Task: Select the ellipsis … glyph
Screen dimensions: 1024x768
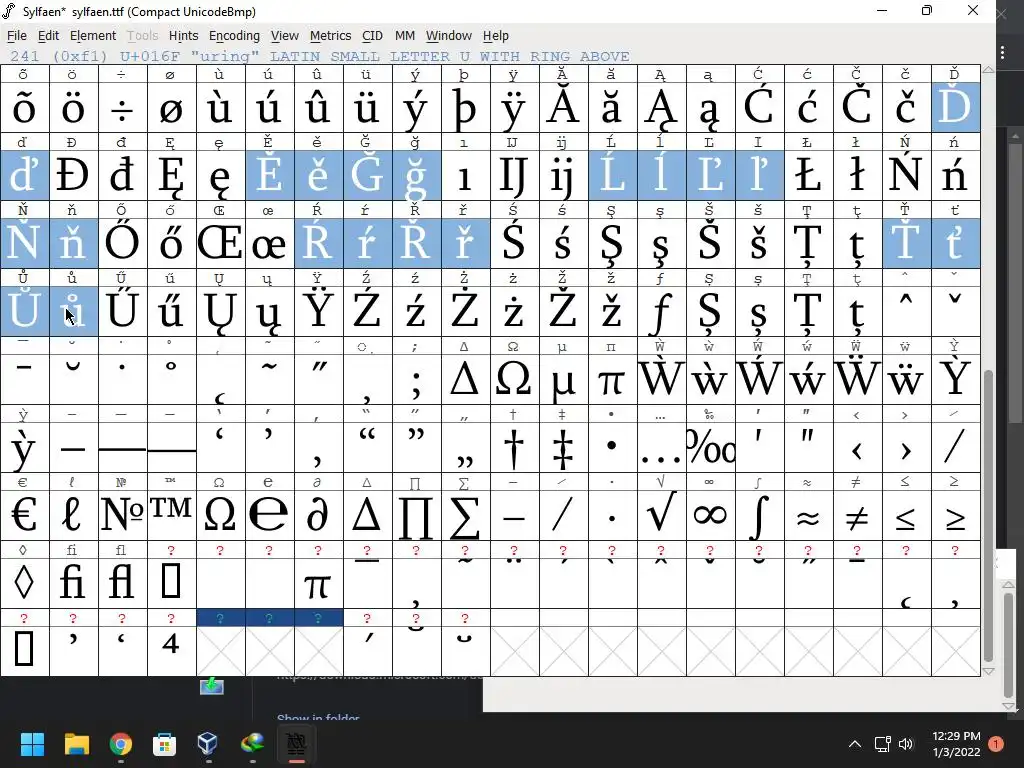Action: coord(661,447)
